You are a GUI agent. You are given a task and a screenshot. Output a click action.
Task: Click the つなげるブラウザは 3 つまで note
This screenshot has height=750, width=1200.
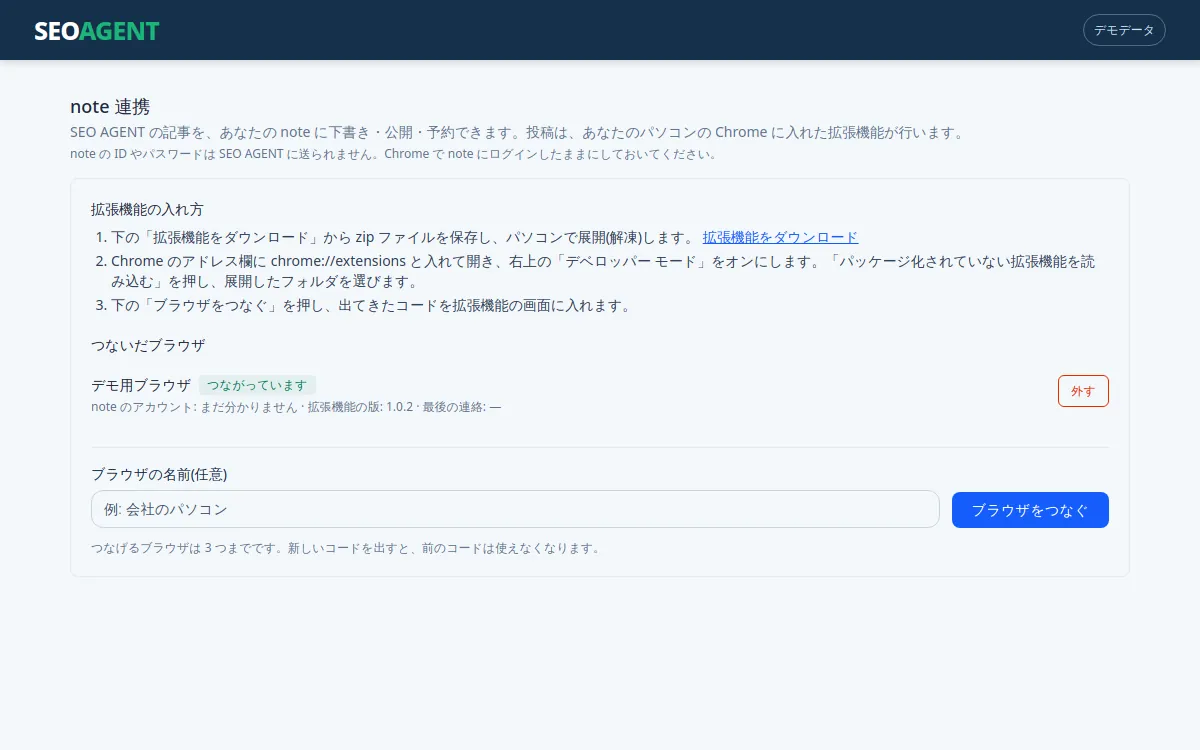[x=345, y=548]
